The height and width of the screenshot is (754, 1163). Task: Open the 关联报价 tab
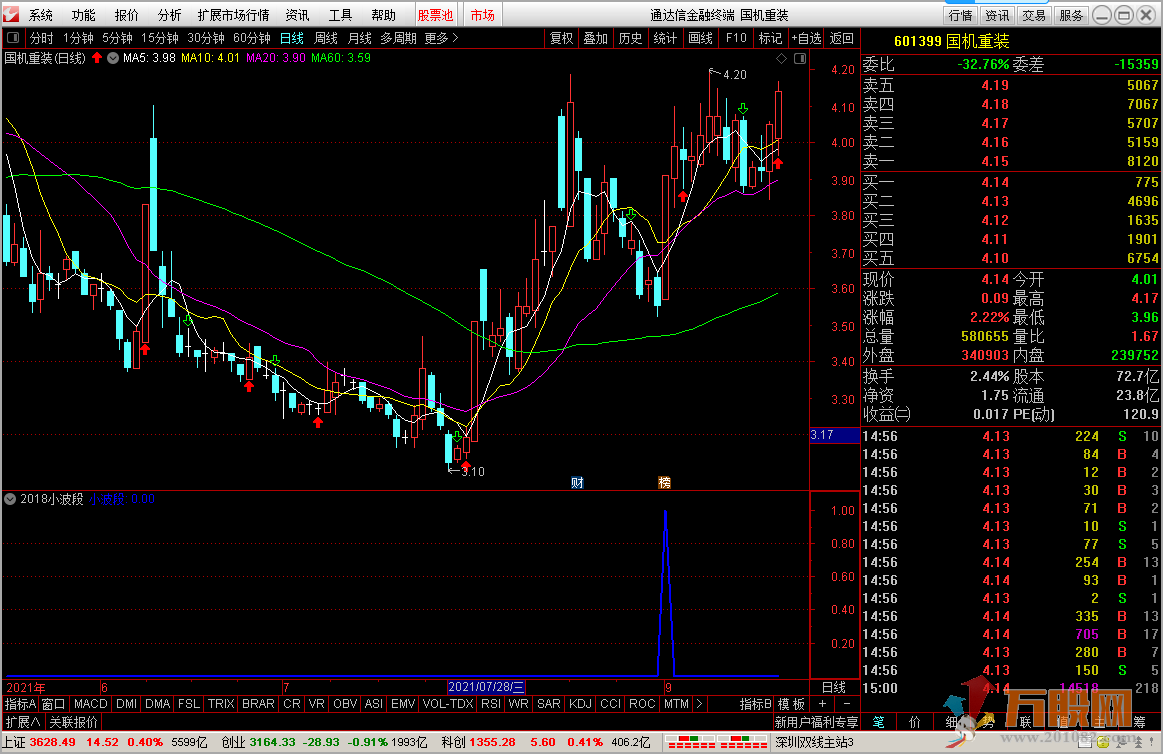pos(73,722)
